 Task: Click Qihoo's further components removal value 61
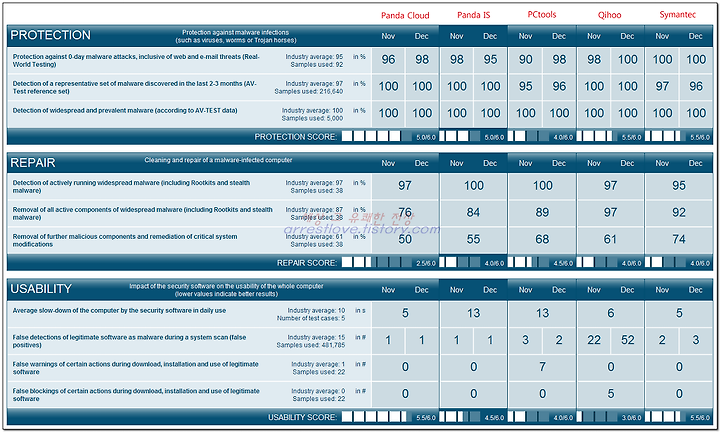coord(610,239)
